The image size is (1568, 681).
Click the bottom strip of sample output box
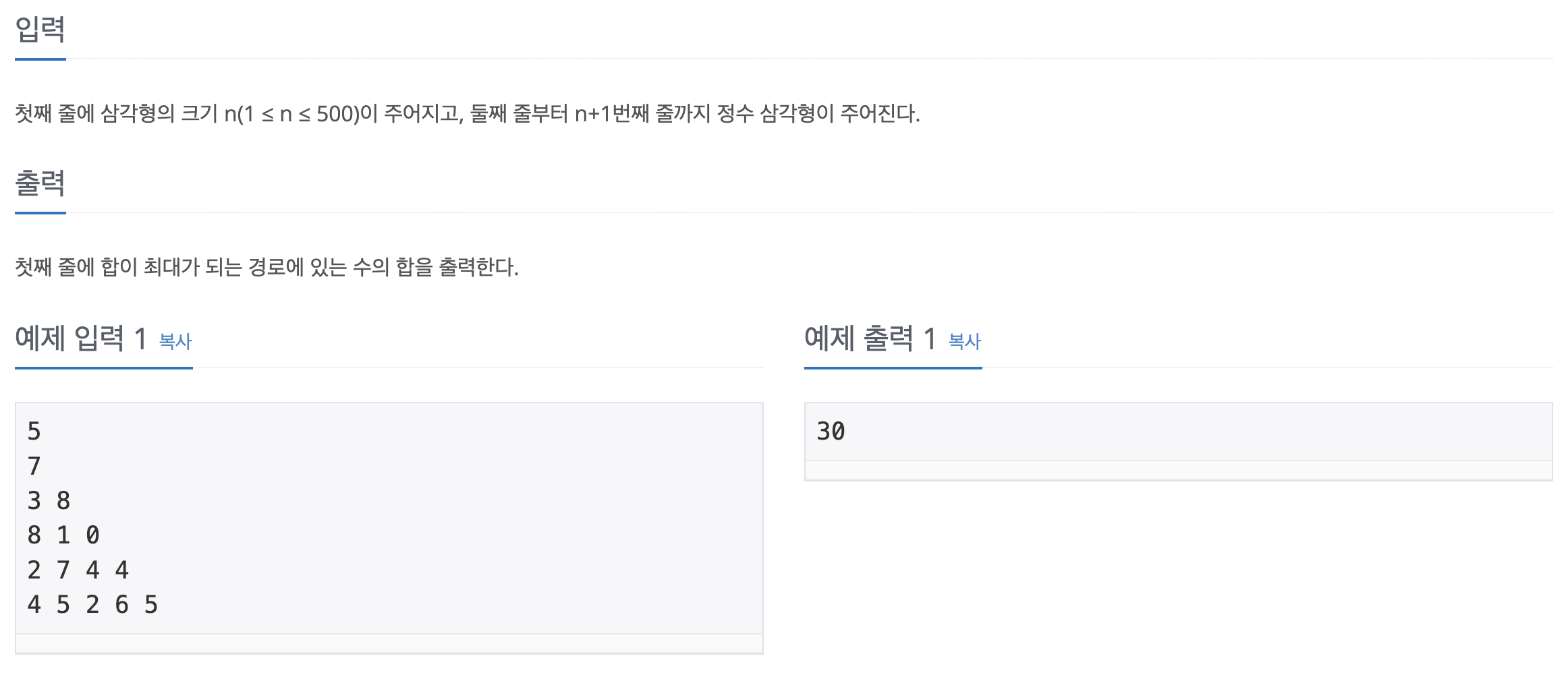pyautogui.click(x=1179, y=471)
